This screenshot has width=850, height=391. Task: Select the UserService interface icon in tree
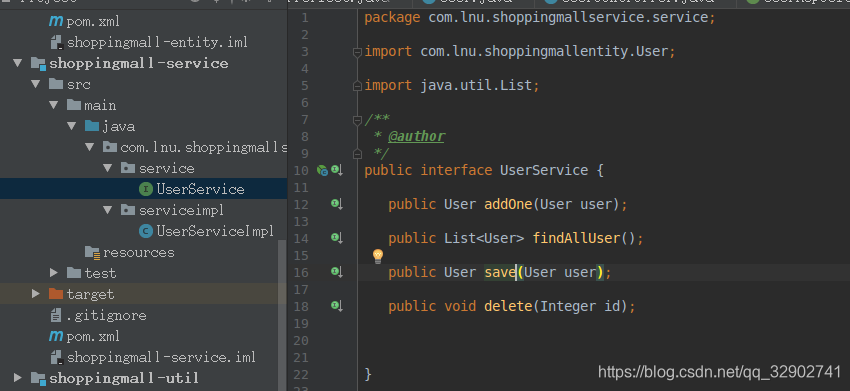pos(146,189)
